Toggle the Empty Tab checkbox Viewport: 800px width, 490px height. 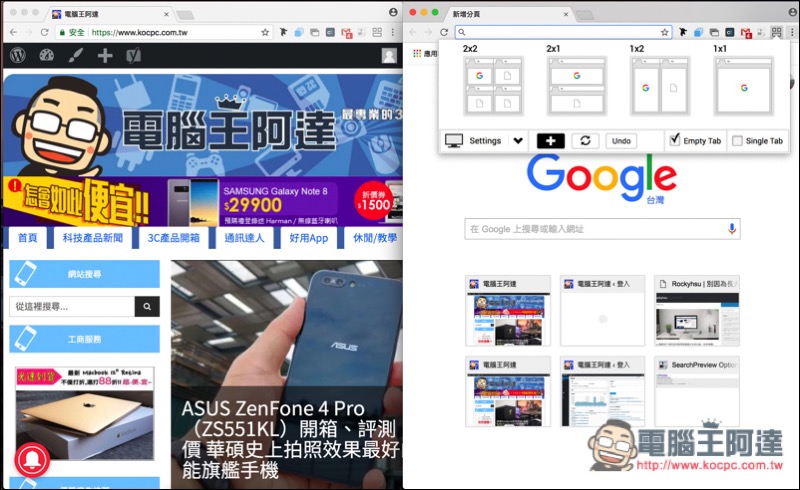[x=674, y=140]
